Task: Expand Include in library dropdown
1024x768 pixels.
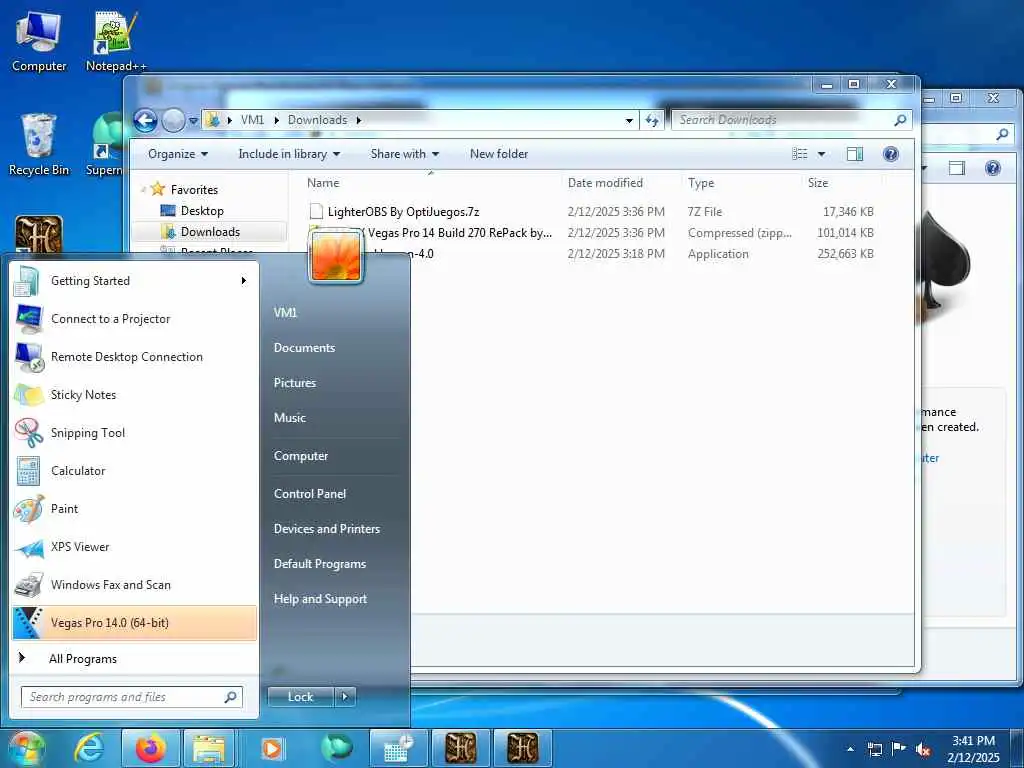Action: [x=289, y=154]
